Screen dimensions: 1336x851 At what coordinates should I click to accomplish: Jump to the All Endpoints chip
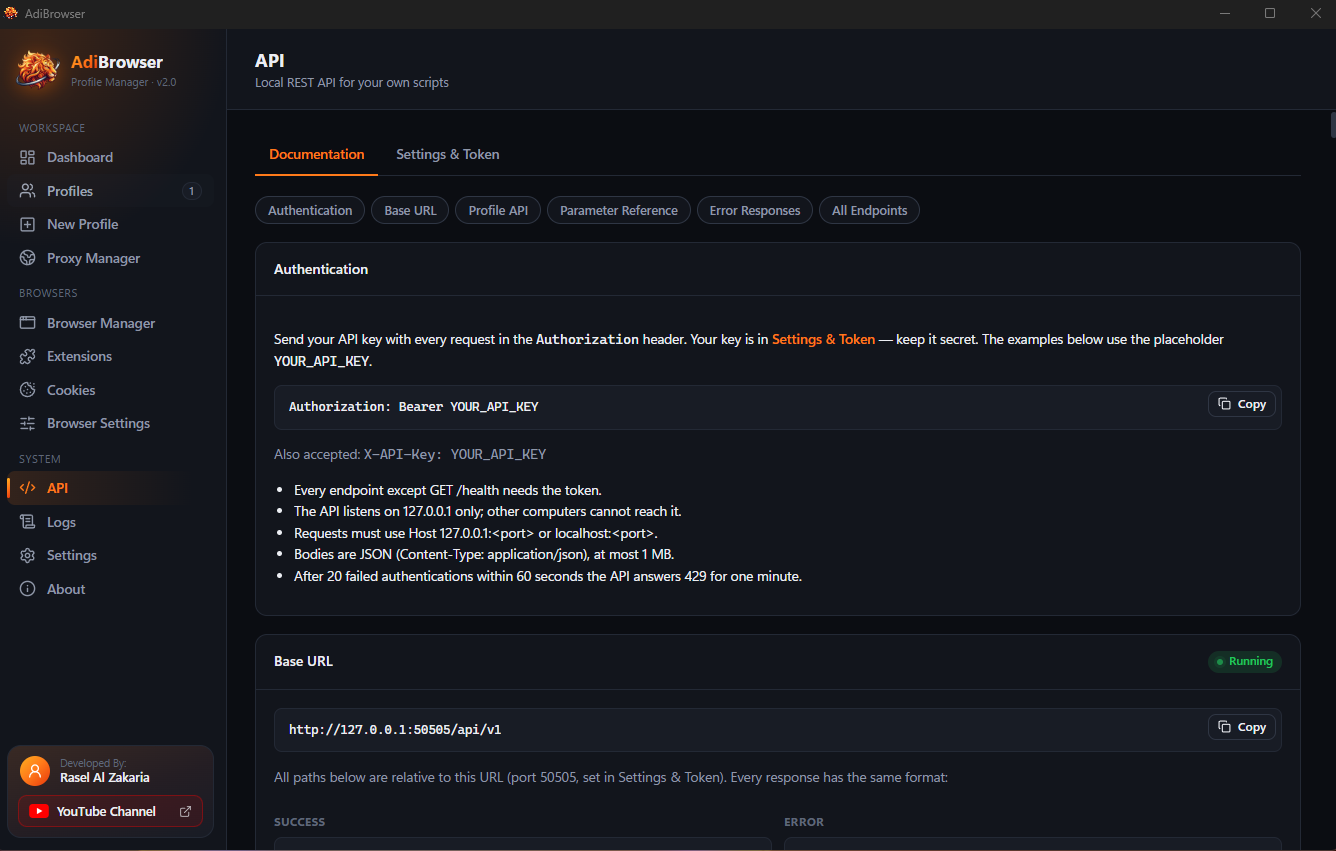point(870,210)
